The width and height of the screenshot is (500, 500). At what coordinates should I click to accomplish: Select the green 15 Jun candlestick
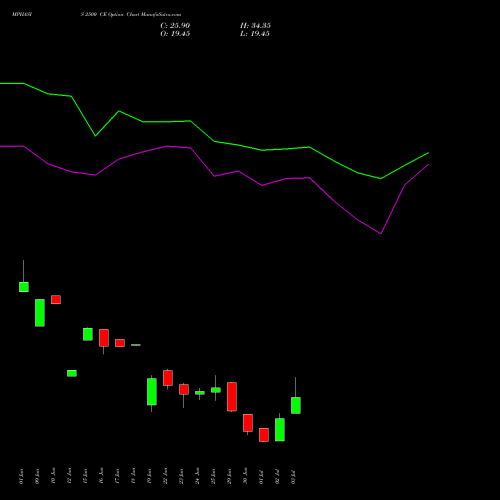tap(88, 334)
